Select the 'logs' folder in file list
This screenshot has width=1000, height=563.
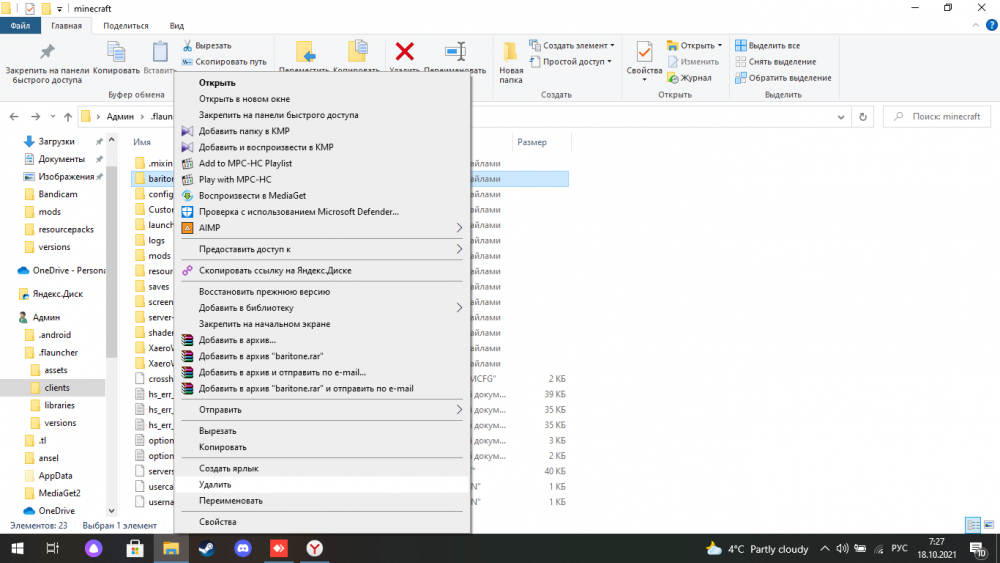click(154, 240)
